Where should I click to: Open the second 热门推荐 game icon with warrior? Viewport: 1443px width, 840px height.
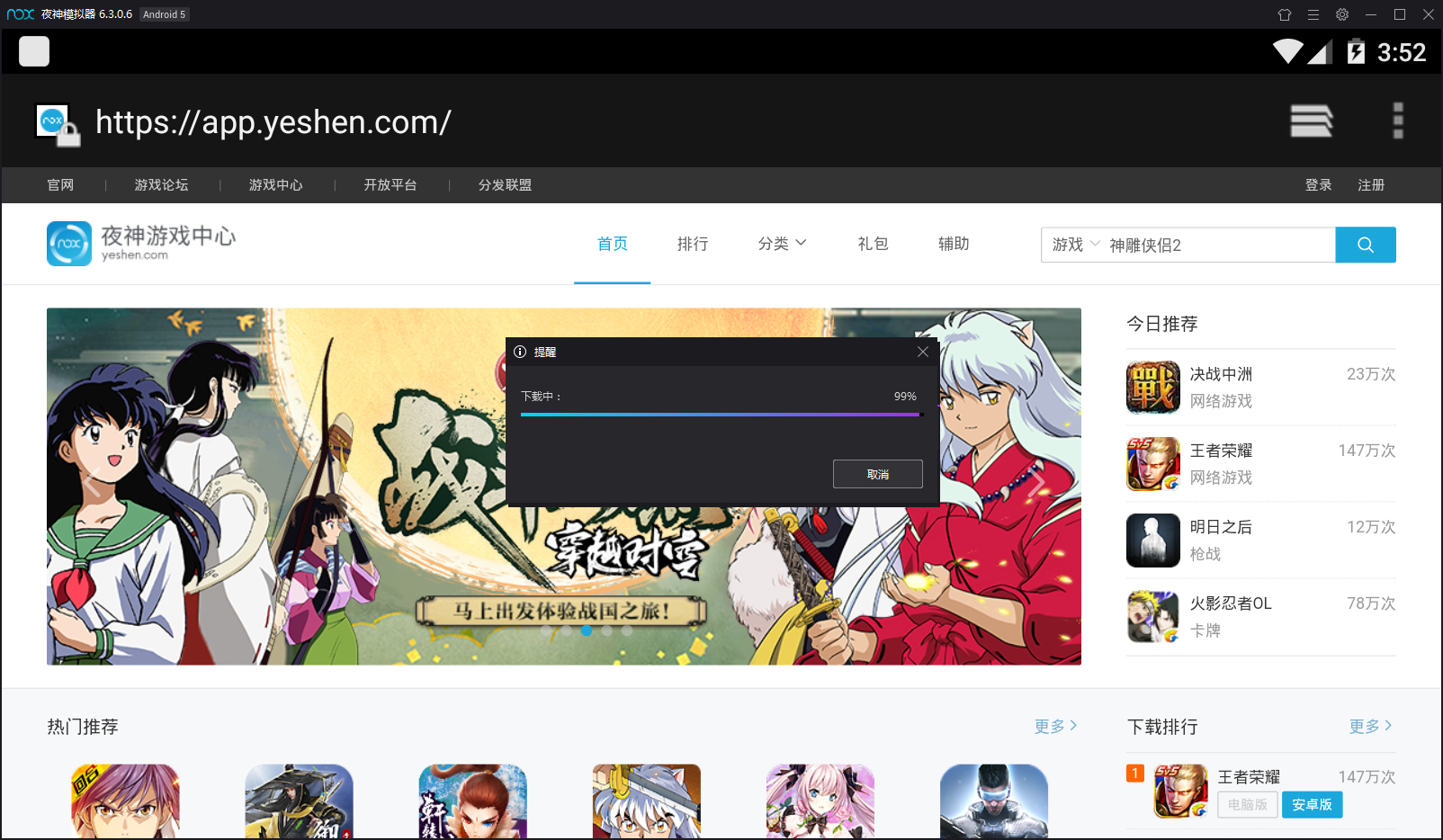pyautogui.click(x=299, y=801)
